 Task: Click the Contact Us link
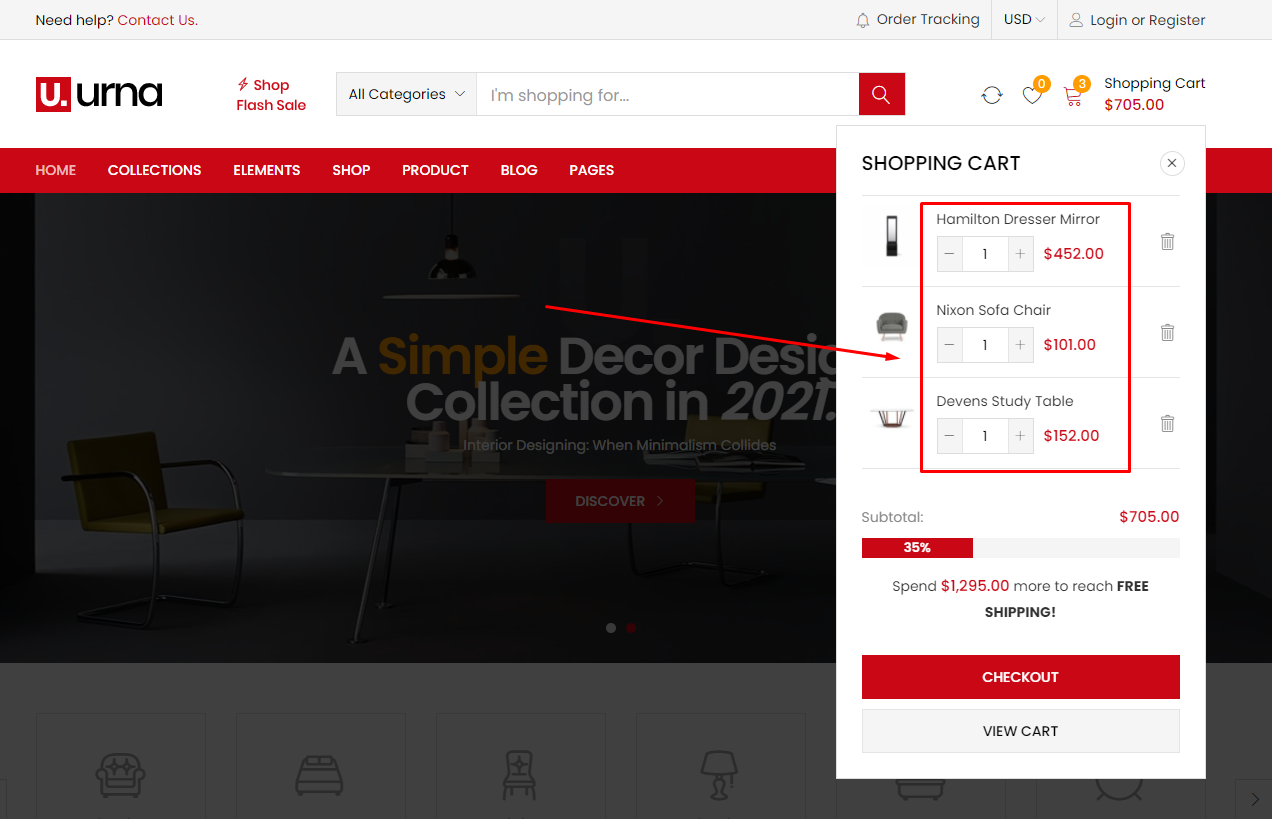tap(158, 20)
